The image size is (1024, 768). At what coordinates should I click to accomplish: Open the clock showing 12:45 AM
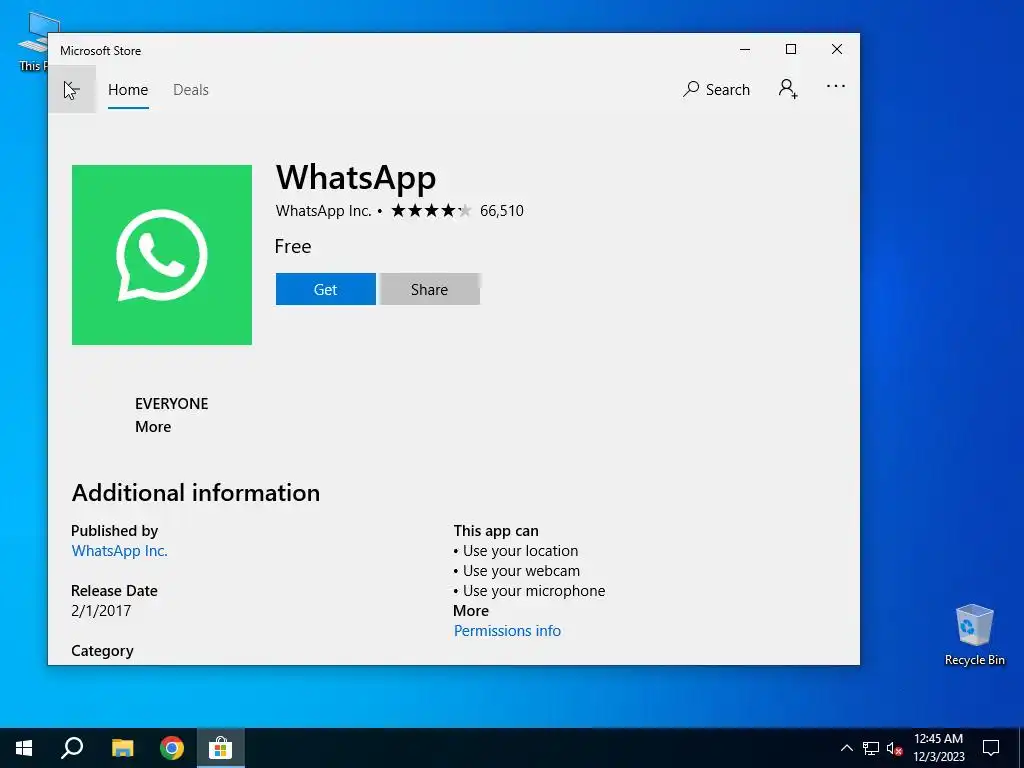coord(938,748)
